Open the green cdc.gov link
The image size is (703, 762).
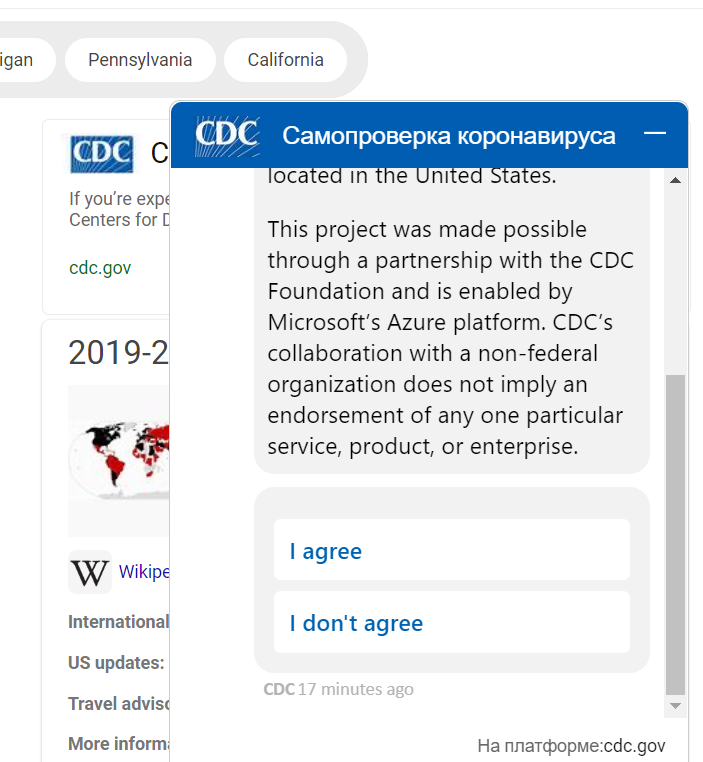100,268
